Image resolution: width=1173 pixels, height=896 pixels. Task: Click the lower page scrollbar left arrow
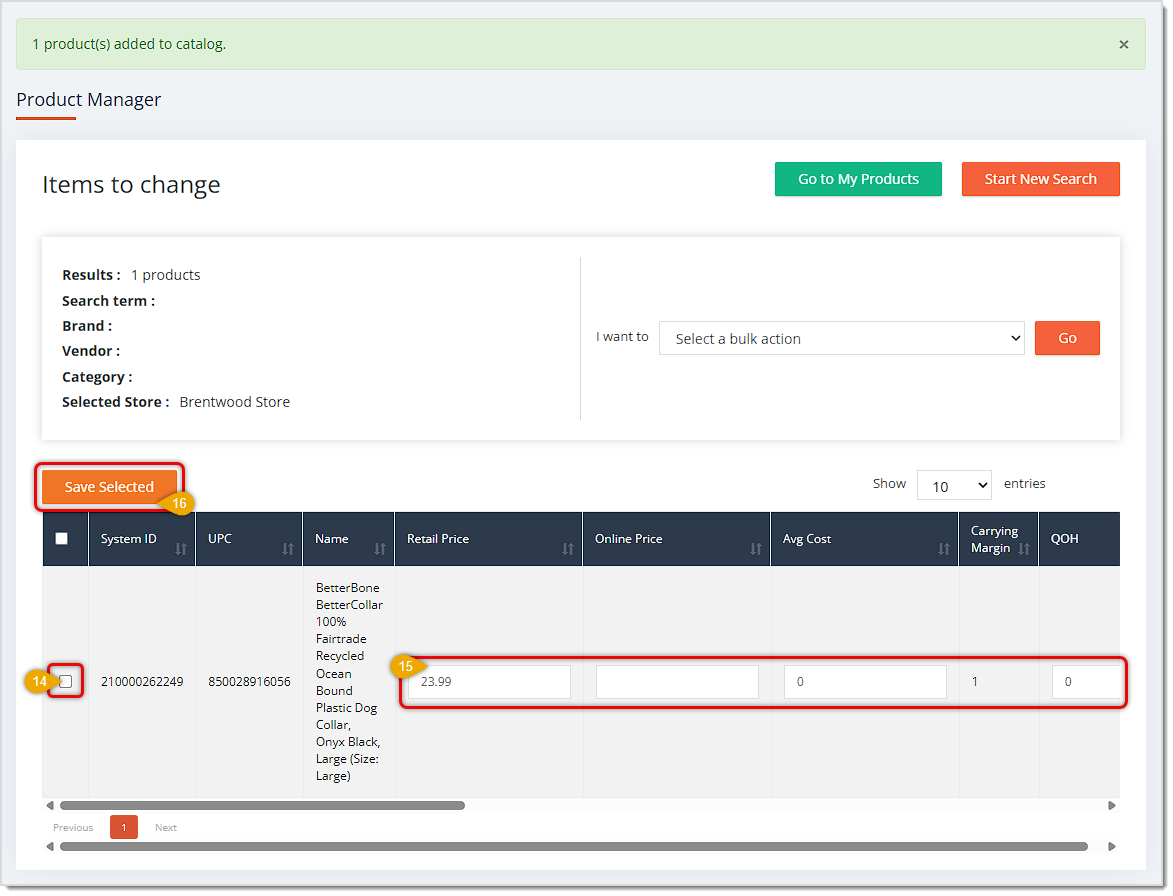click(50, 847)
